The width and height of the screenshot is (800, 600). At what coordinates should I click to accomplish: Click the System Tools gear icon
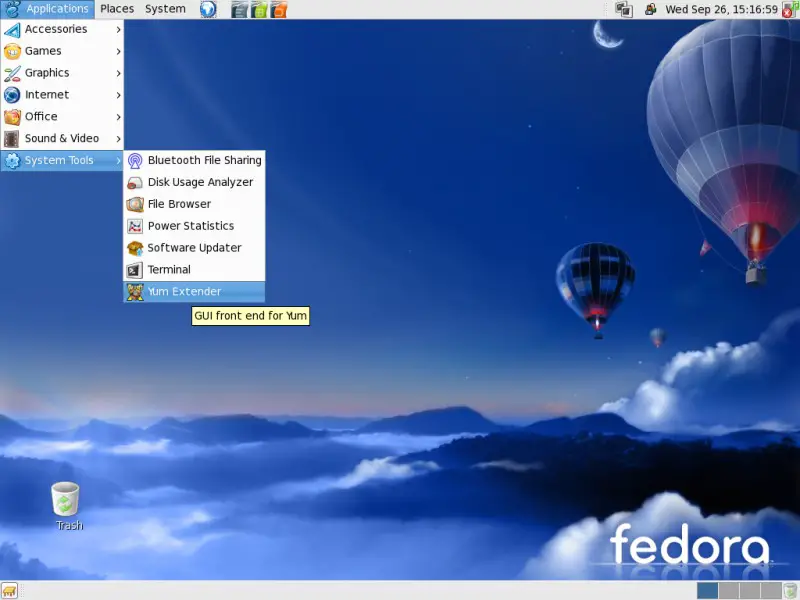[x=12, y=161]
